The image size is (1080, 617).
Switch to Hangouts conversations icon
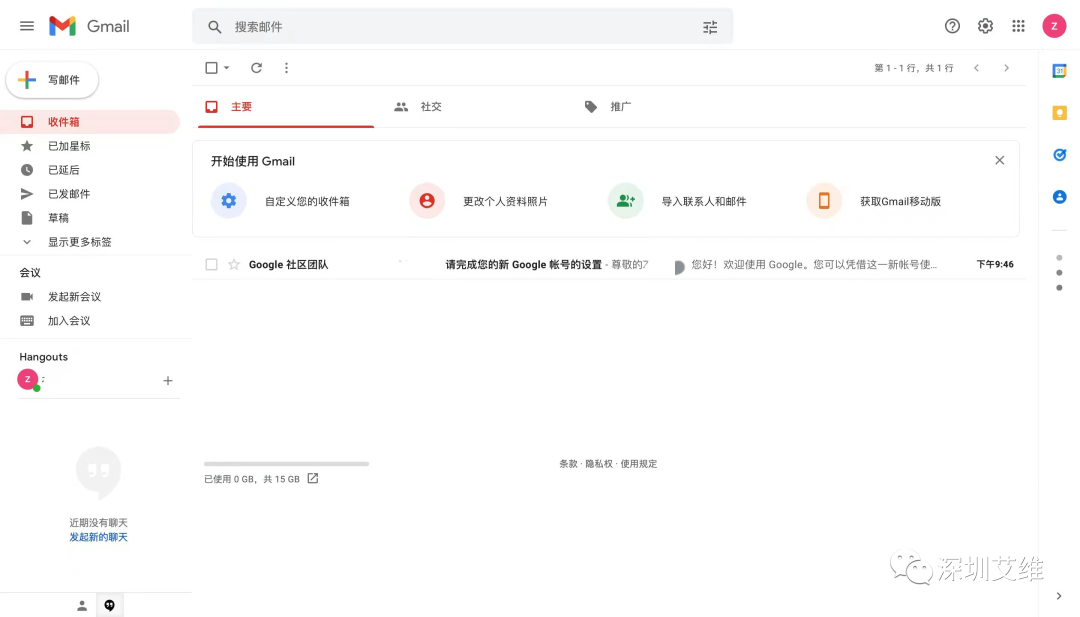110,605
